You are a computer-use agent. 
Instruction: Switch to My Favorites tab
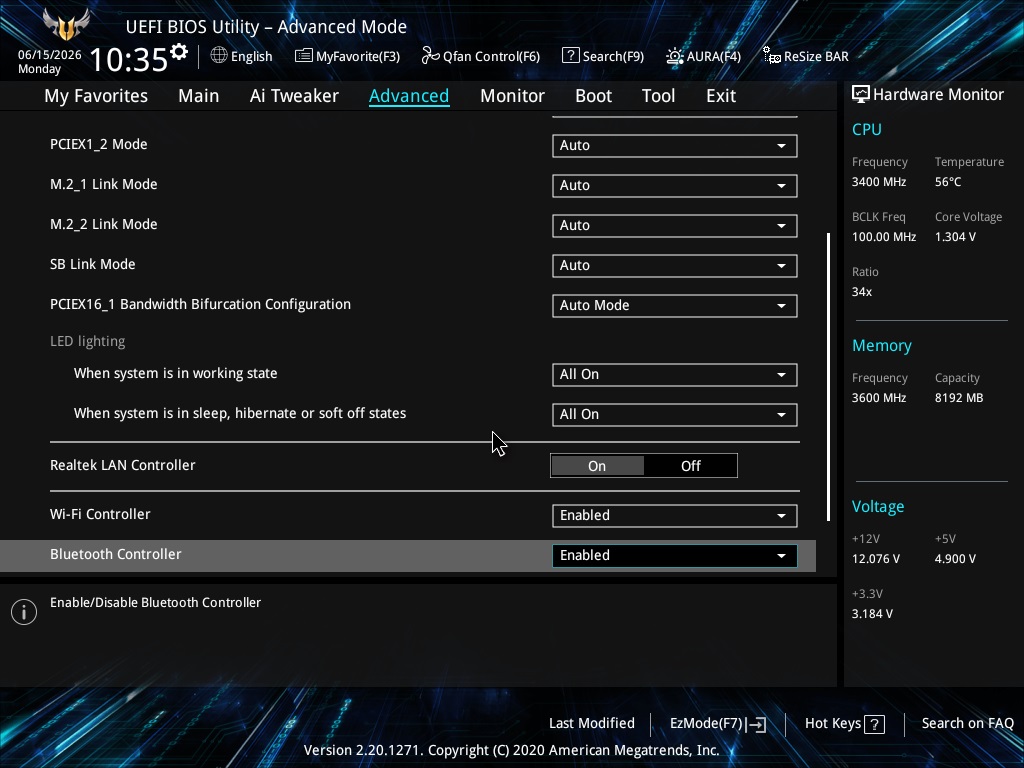click(96, 95)
